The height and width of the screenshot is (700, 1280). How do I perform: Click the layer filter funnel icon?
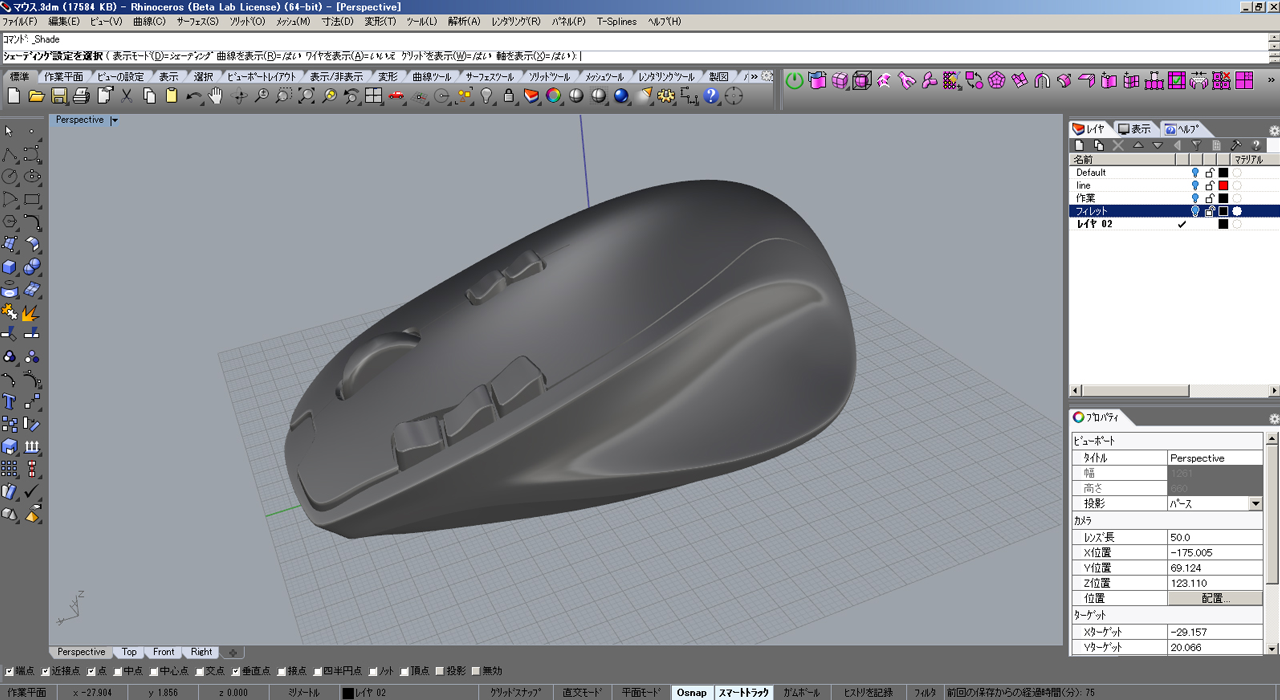tap(1196, 145)
